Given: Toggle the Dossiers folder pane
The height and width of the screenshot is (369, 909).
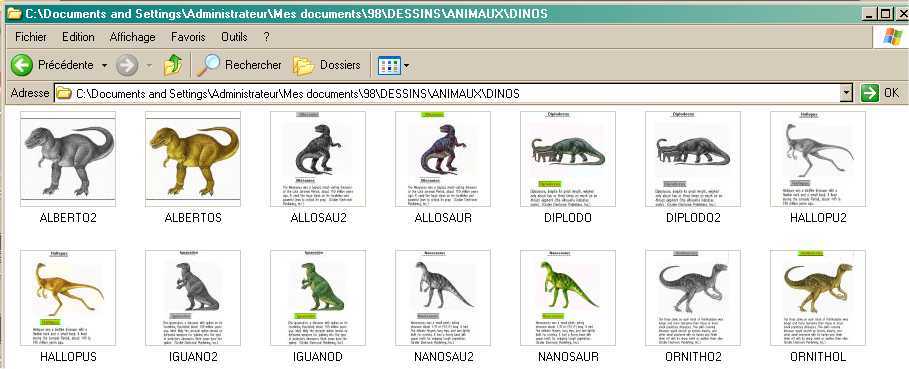Looking at the screenshot, I should click(x=327, y=65).
